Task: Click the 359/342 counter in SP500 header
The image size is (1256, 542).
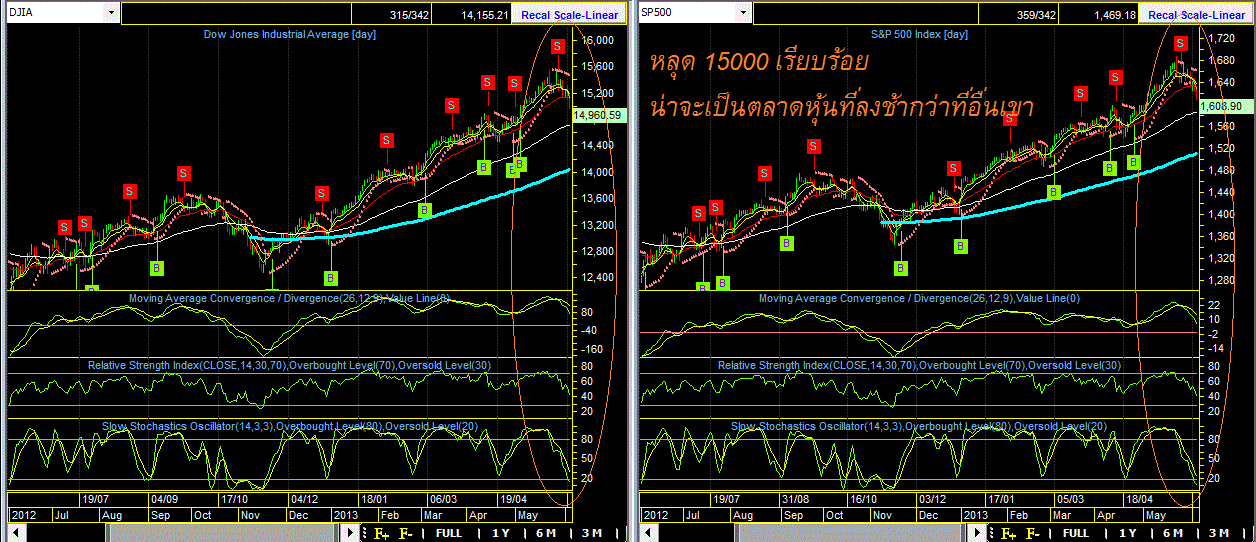Action: coord(1038,15)
